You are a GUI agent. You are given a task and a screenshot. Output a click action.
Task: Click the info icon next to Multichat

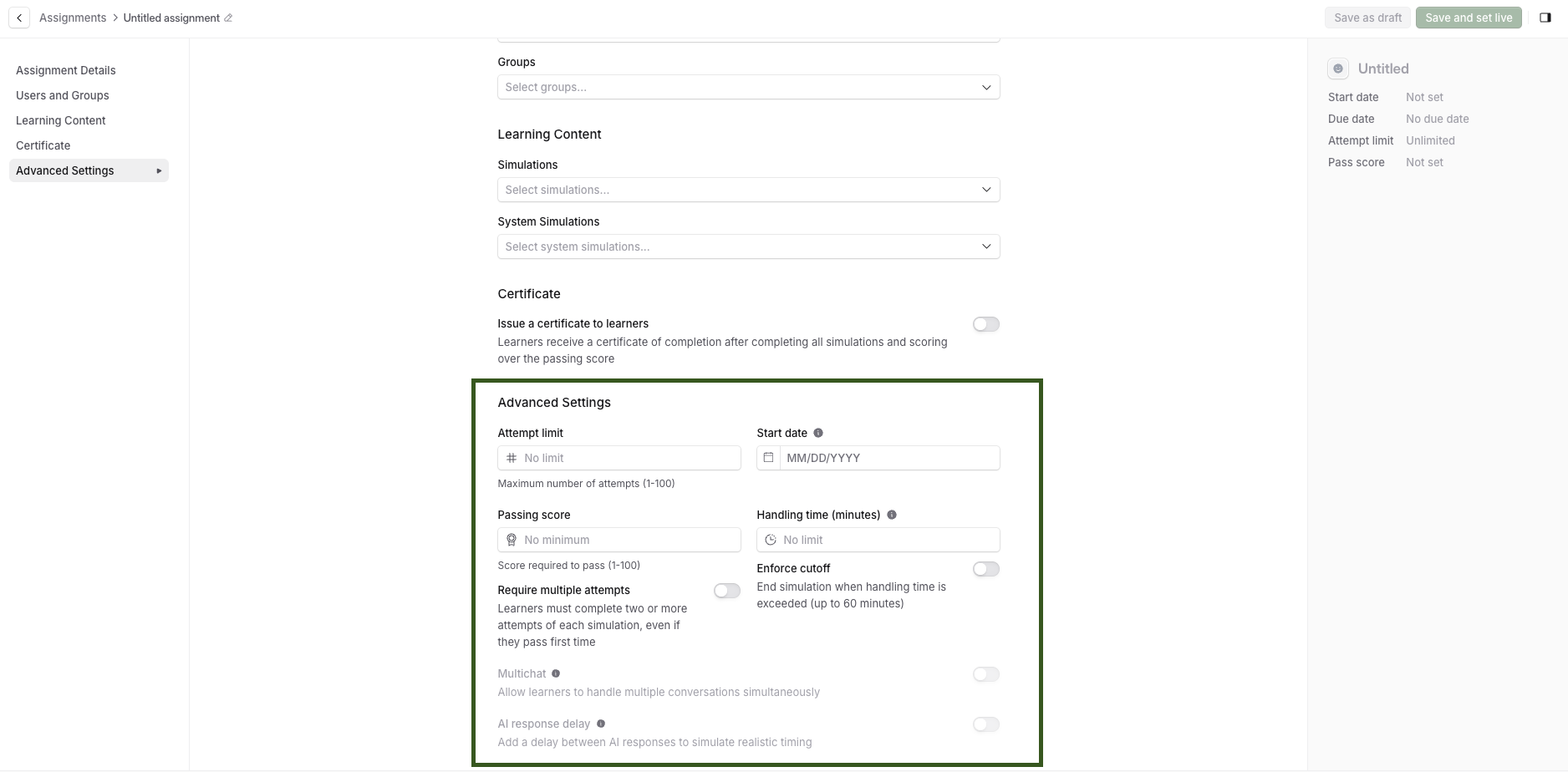click(x=556, y=673)
